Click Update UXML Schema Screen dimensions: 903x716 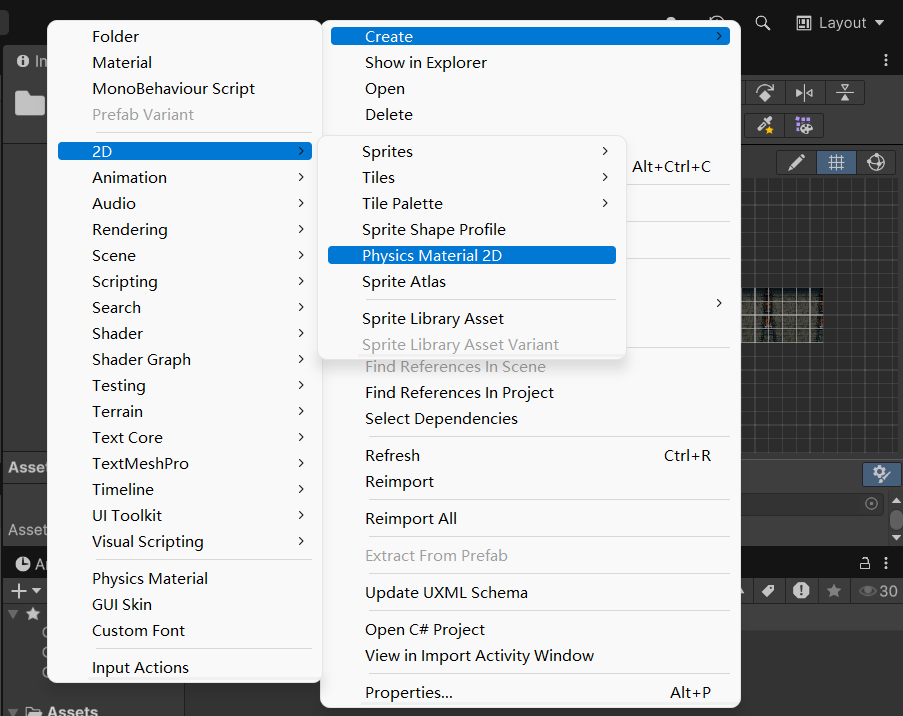pos(530,593)
